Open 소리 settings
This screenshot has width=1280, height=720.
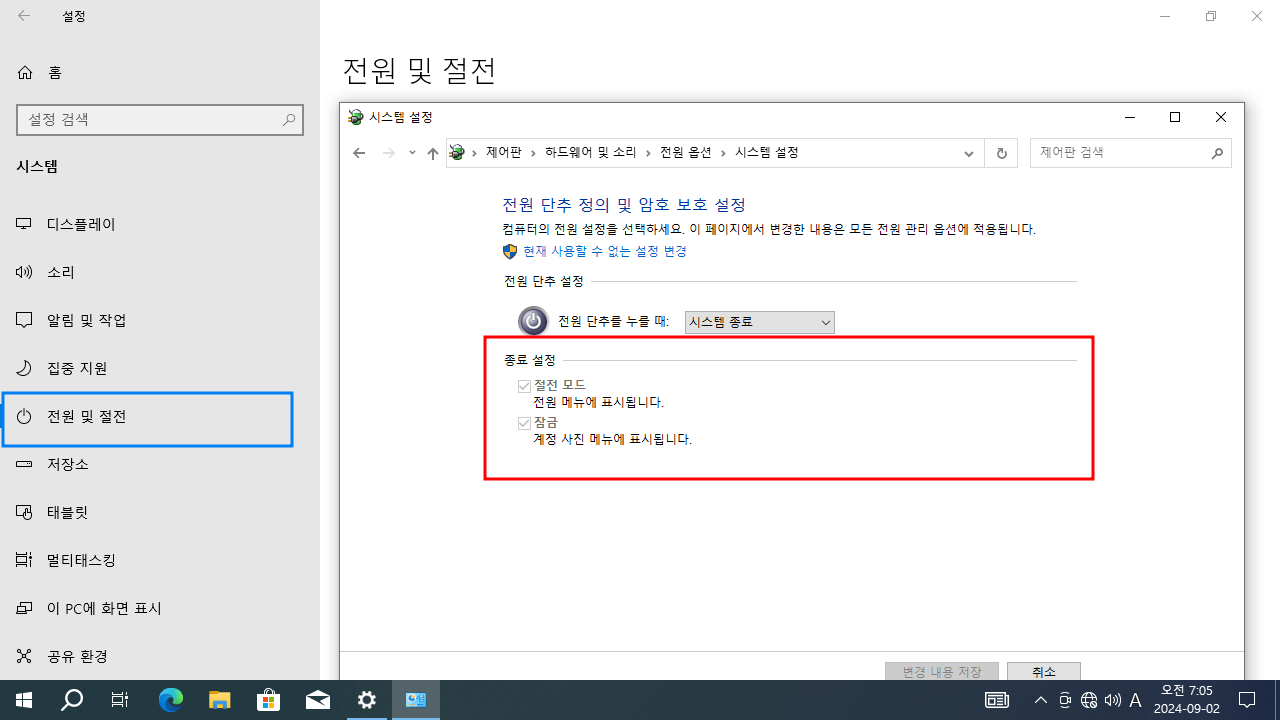160,272
